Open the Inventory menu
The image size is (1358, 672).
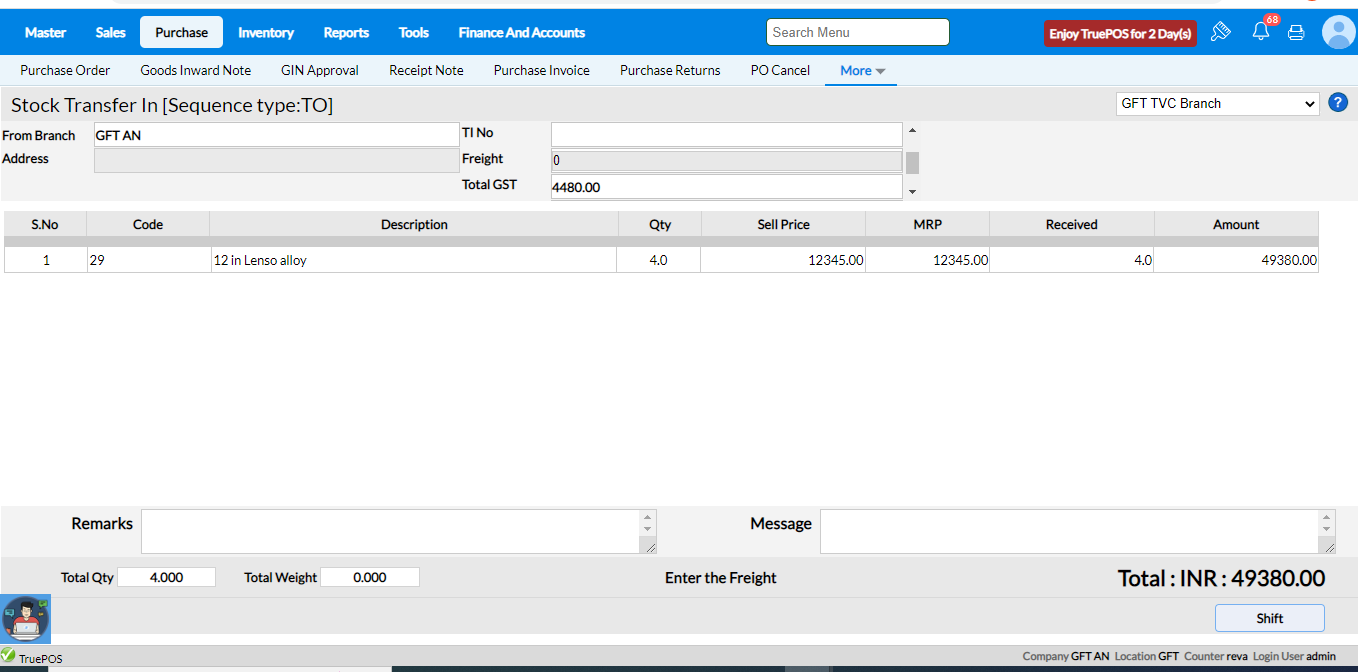tap(266, 32)
